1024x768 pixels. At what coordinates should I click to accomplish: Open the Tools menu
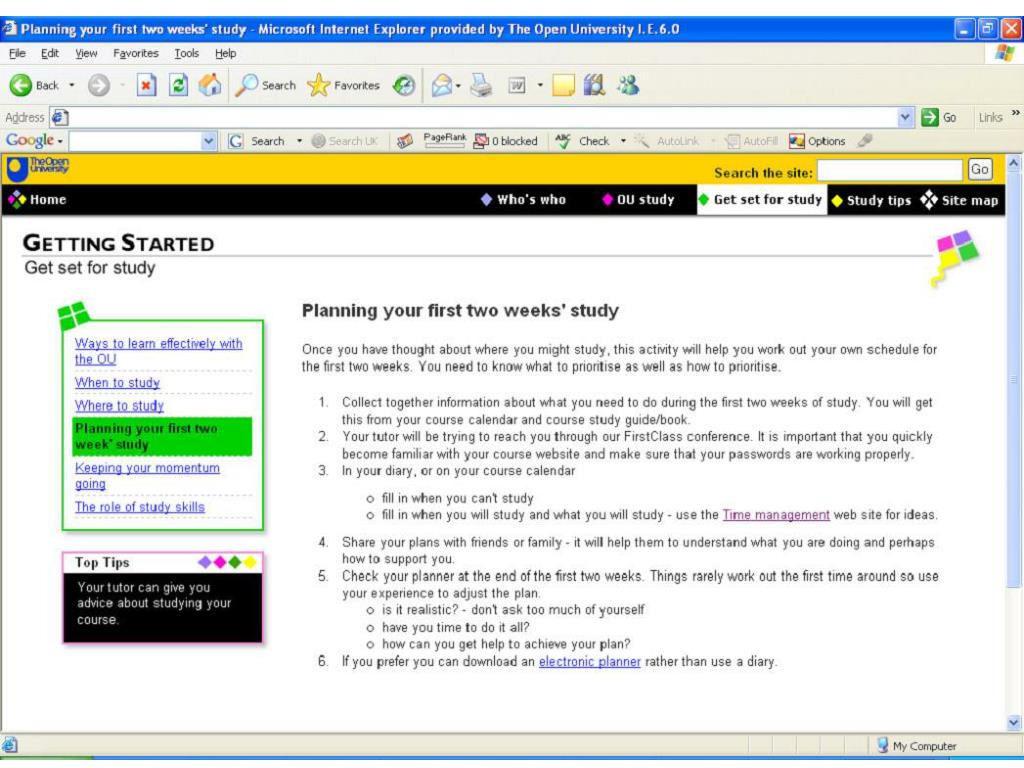186,54
